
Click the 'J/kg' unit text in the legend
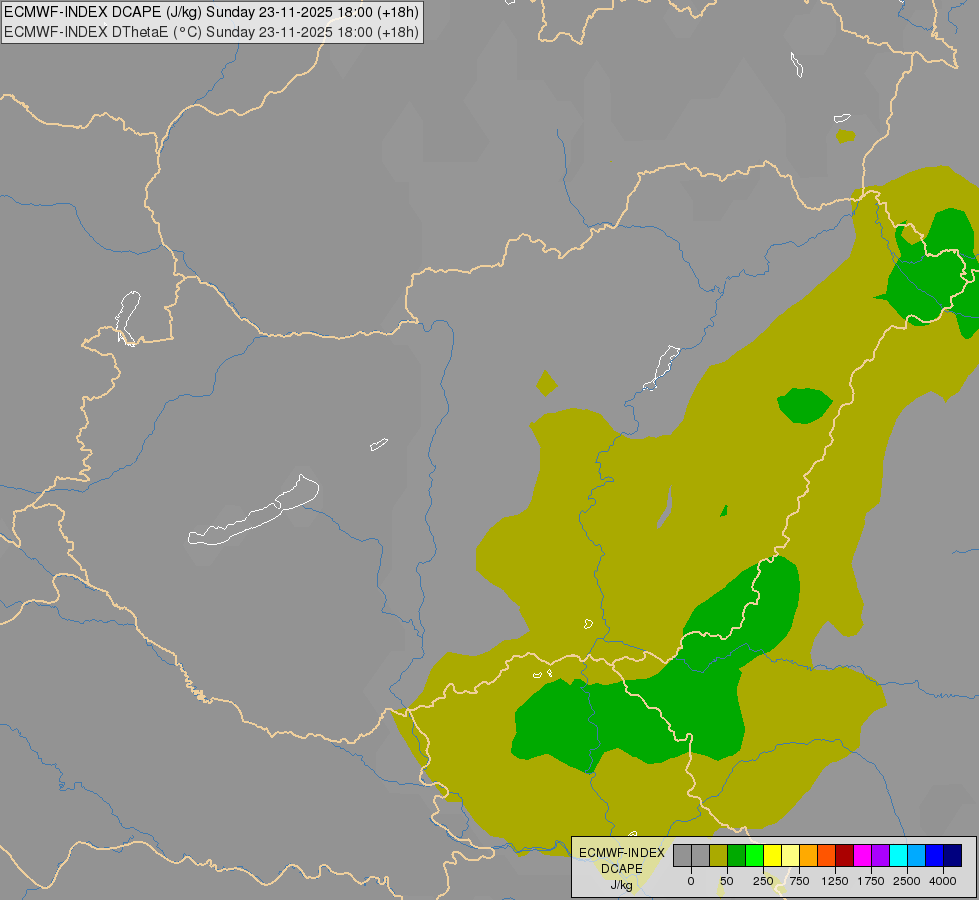coord(622,885)
